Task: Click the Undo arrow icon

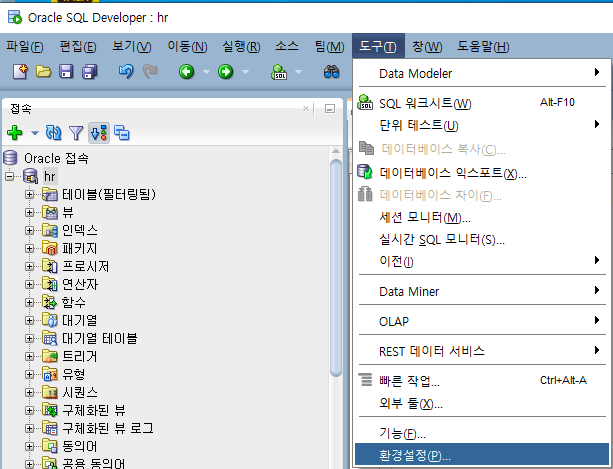Action: (x=126, y=72)
